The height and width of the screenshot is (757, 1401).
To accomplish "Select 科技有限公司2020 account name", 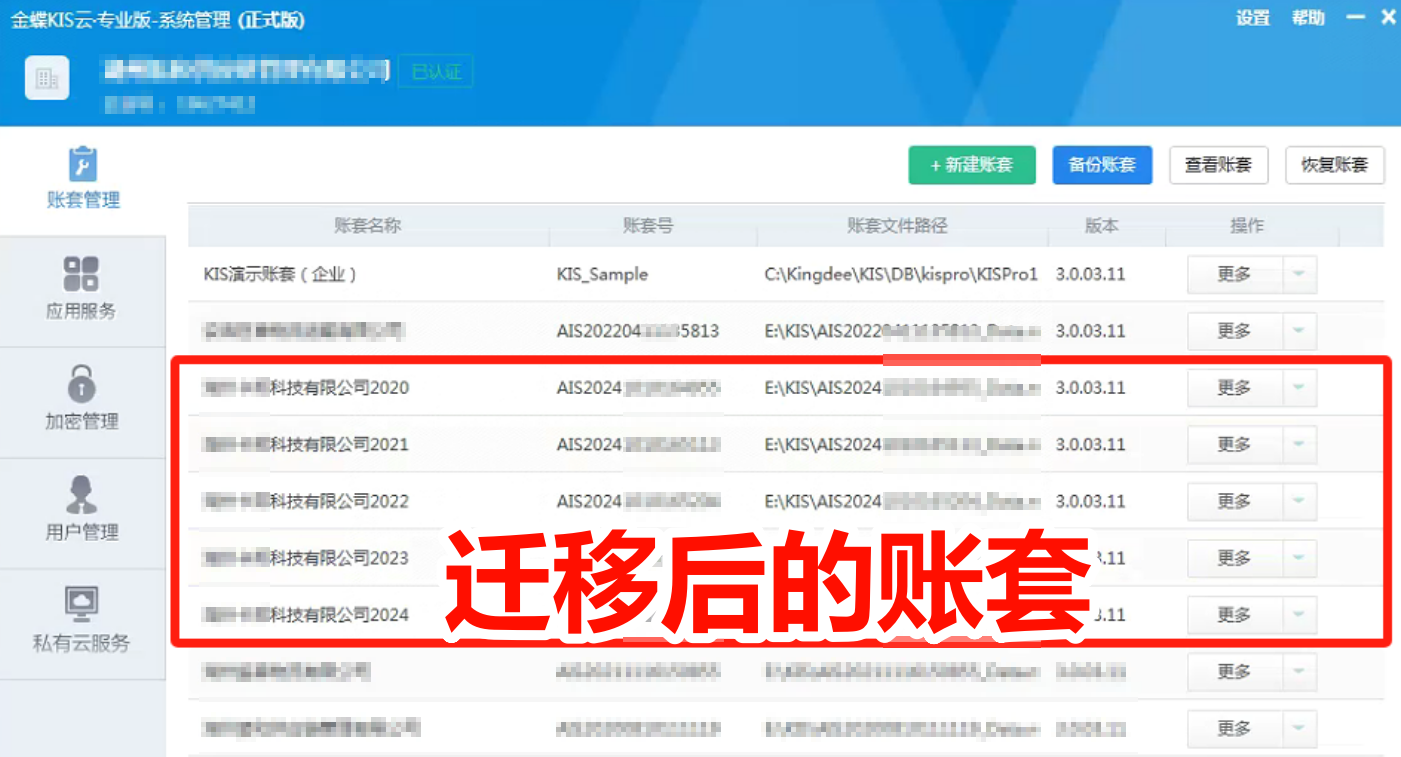I will click(305, 388).
